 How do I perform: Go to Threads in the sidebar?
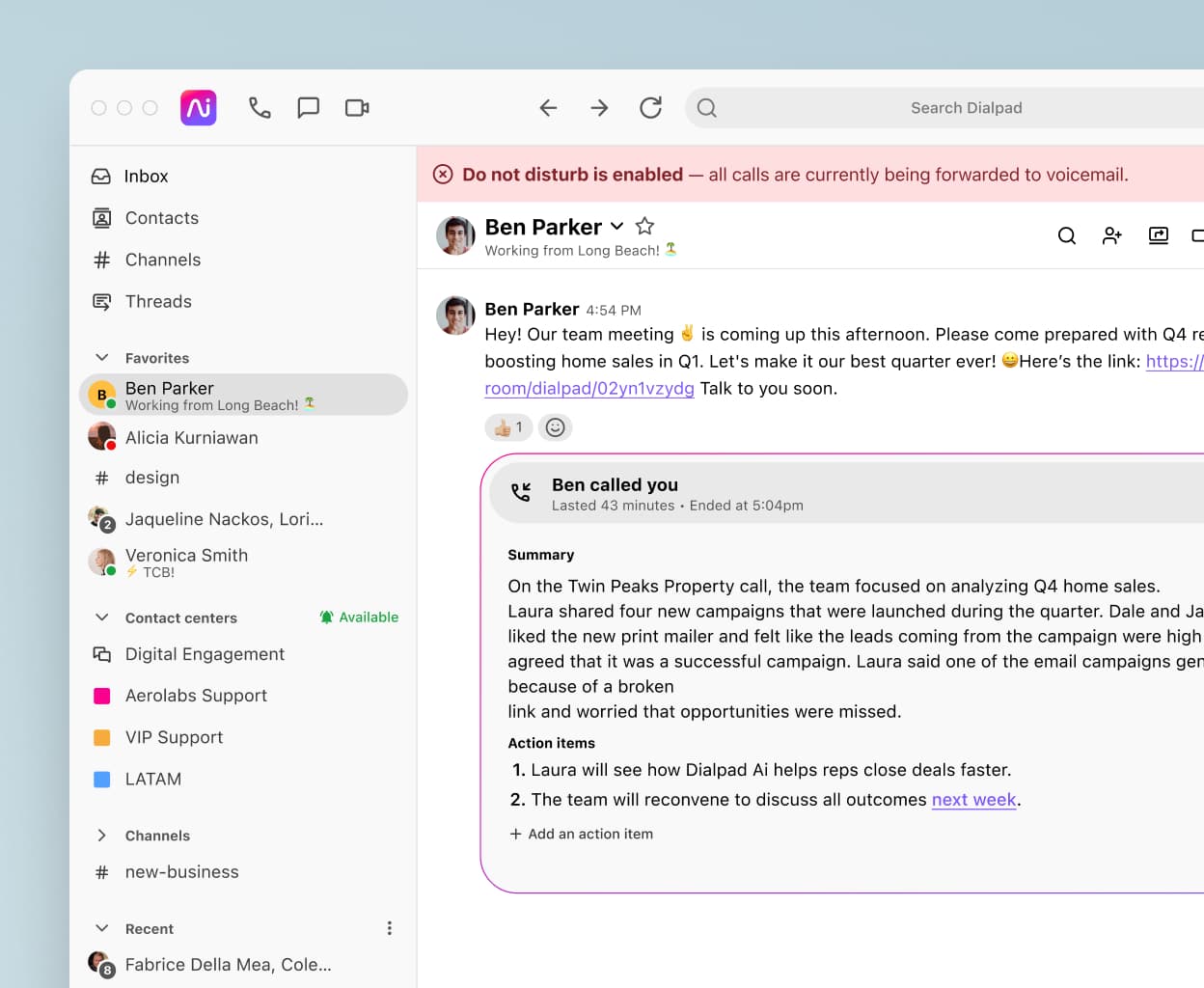pyautogui.click(x=158, y=302)
